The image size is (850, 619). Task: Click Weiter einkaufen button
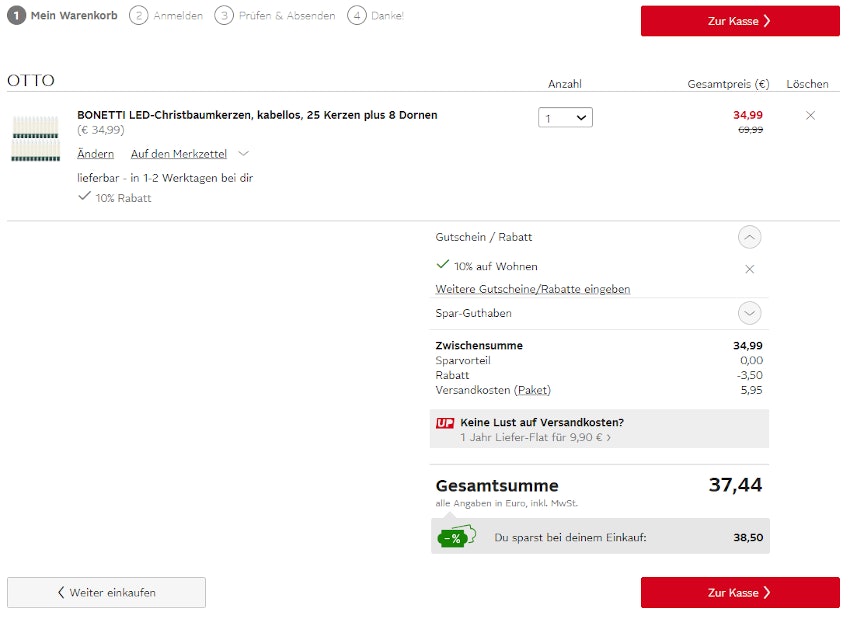[106, 592]
